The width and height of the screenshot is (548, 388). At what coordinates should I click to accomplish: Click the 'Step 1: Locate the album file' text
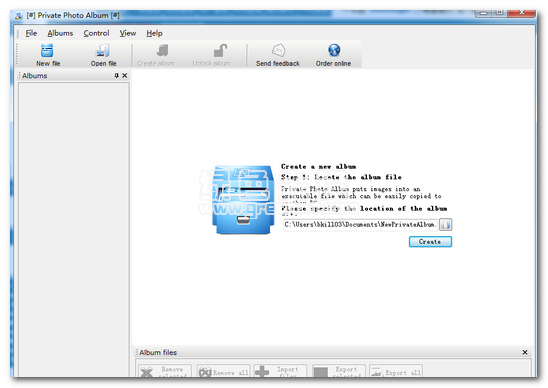(x=341, y=177)
